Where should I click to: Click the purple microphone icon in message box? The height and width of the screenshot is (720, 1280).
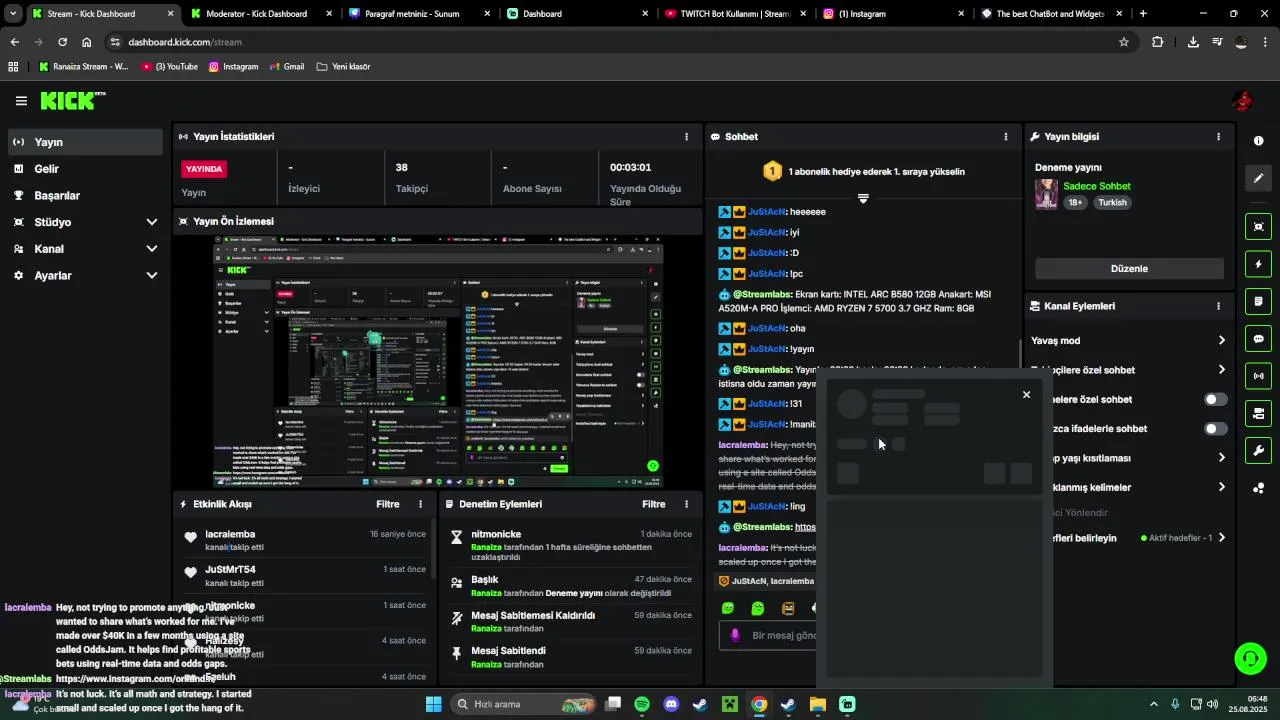point(735,635)
